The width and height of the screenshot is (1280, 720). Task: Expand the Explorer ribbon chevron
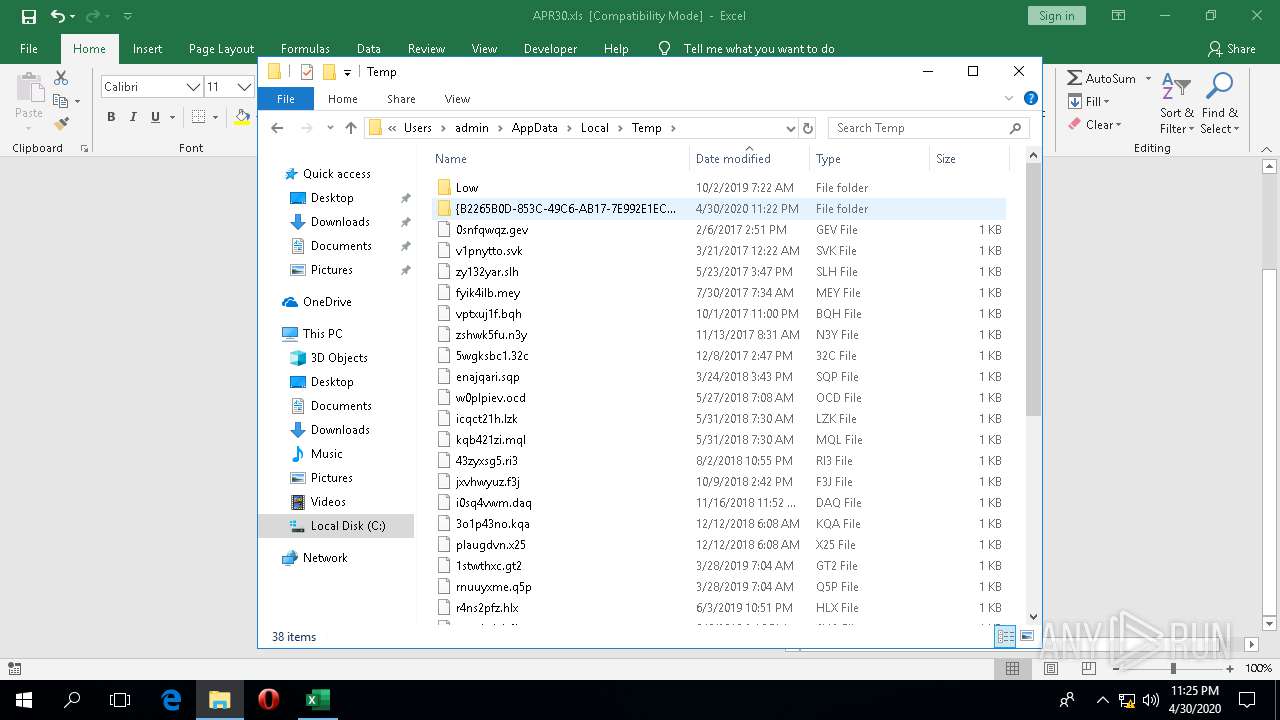(1009, 99)
